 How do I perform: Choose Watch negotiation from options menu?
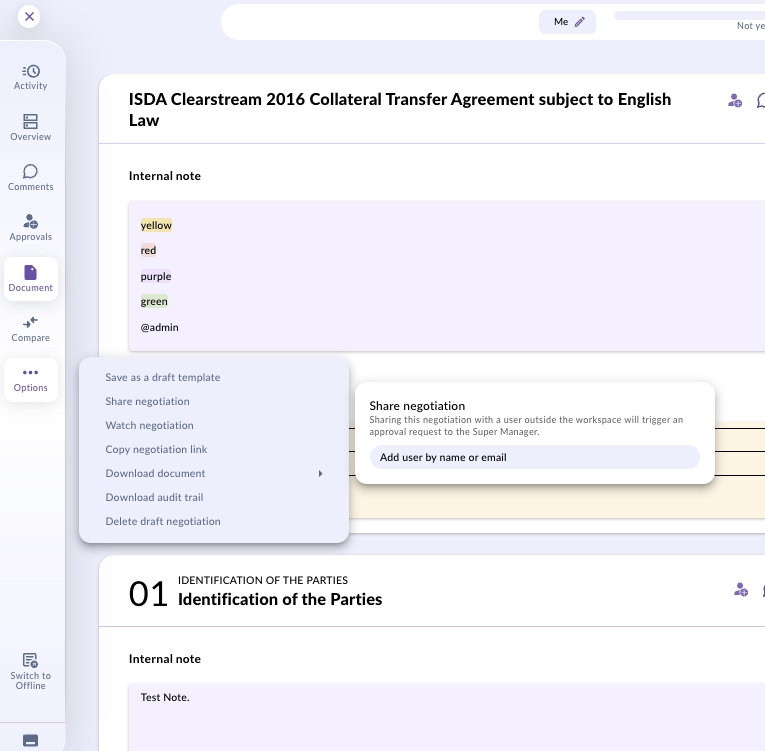click(x=149, y=425)
